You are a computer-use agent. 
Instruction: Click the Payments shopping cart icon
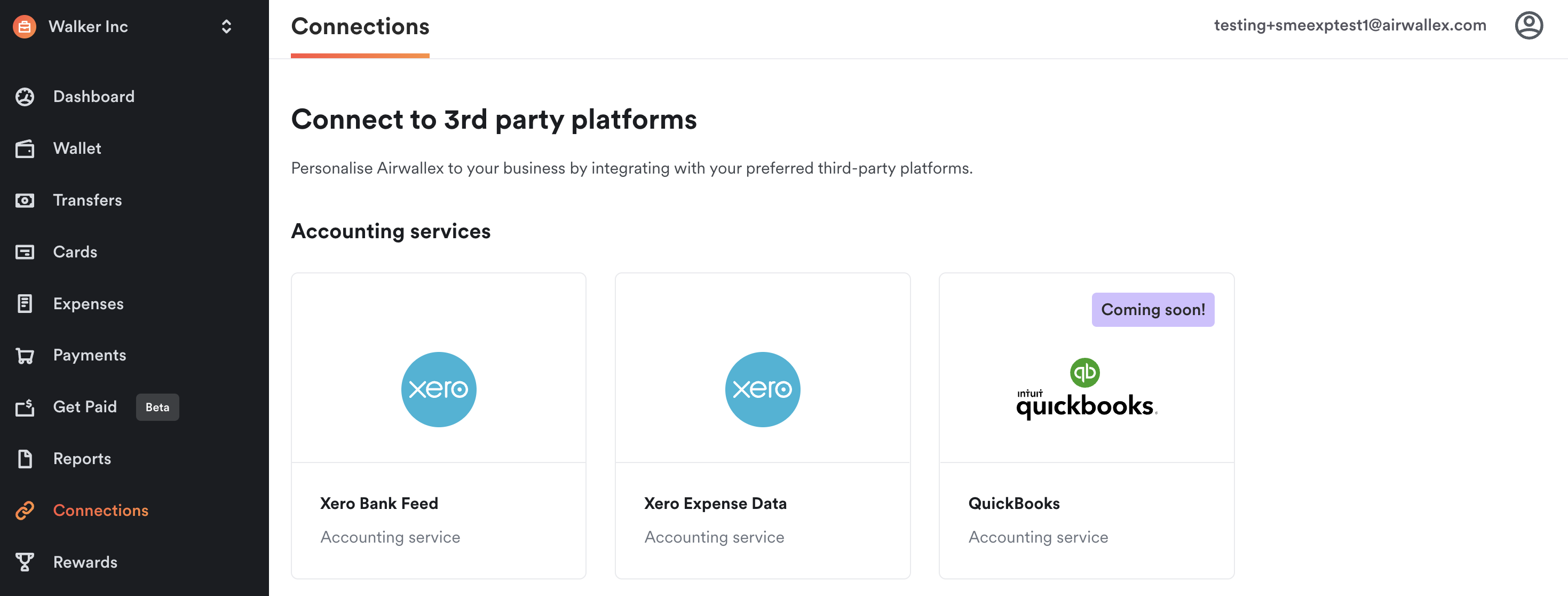(25, 355)
